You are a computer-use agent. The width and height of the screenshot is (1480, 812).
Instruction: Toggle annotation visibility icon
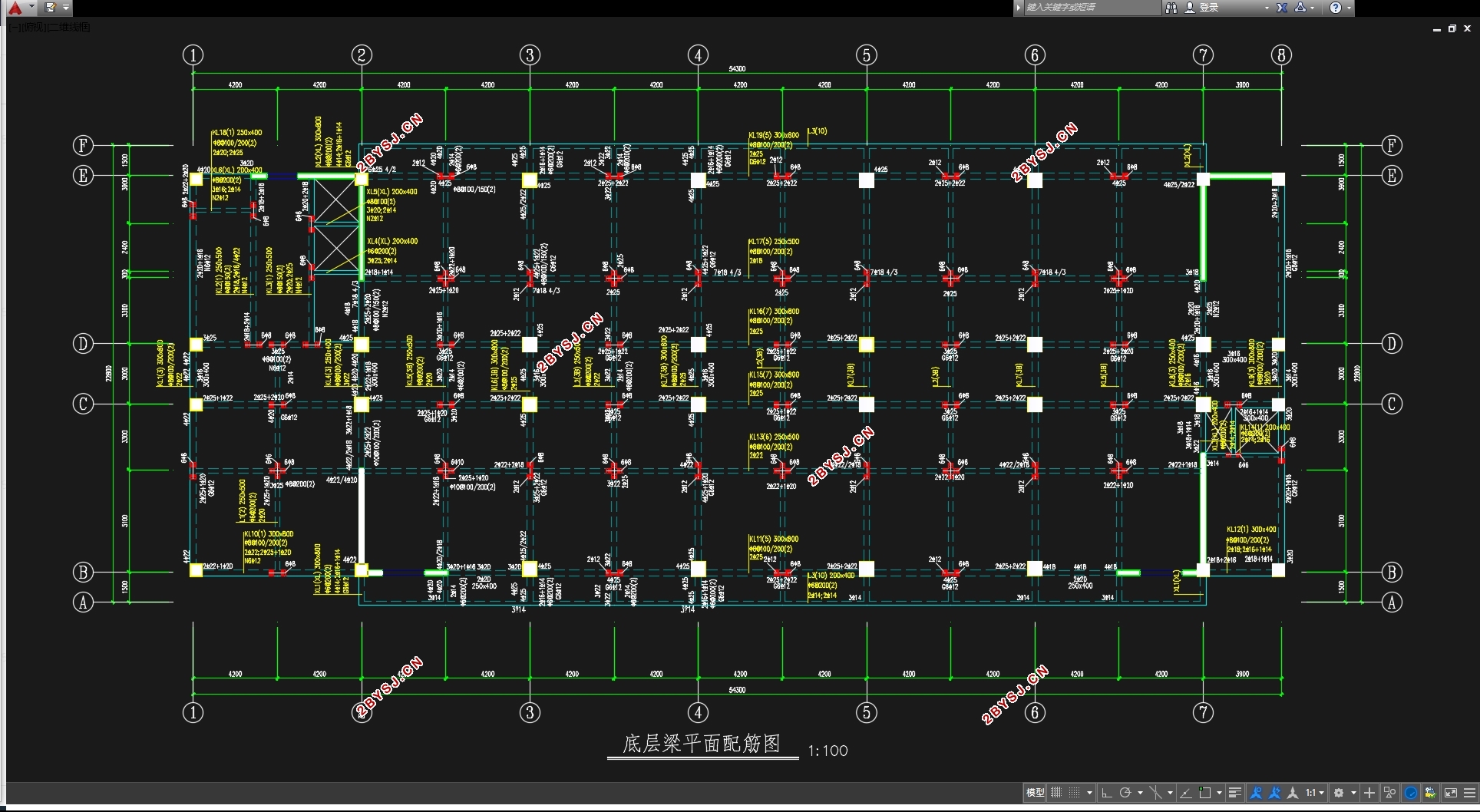point(1256,793)
